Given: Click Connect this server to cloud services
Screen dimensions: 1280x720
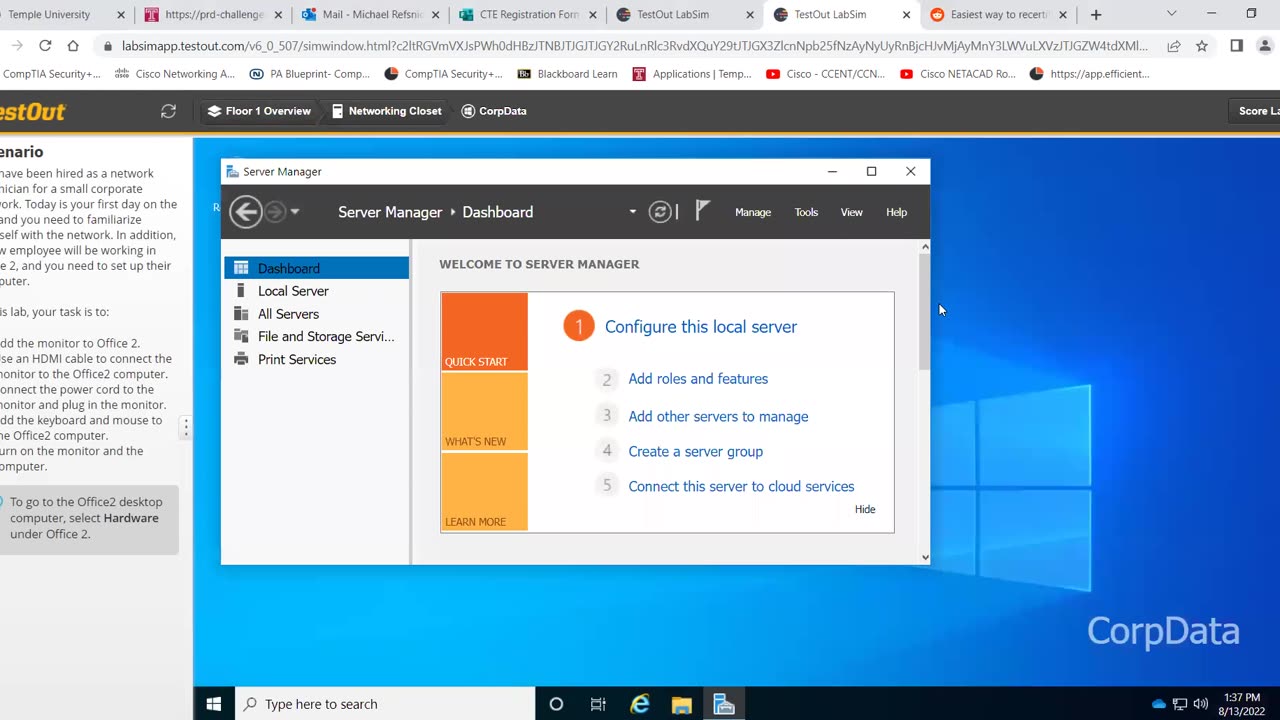Looking at the screenshot, I should [x=741, y=486].
